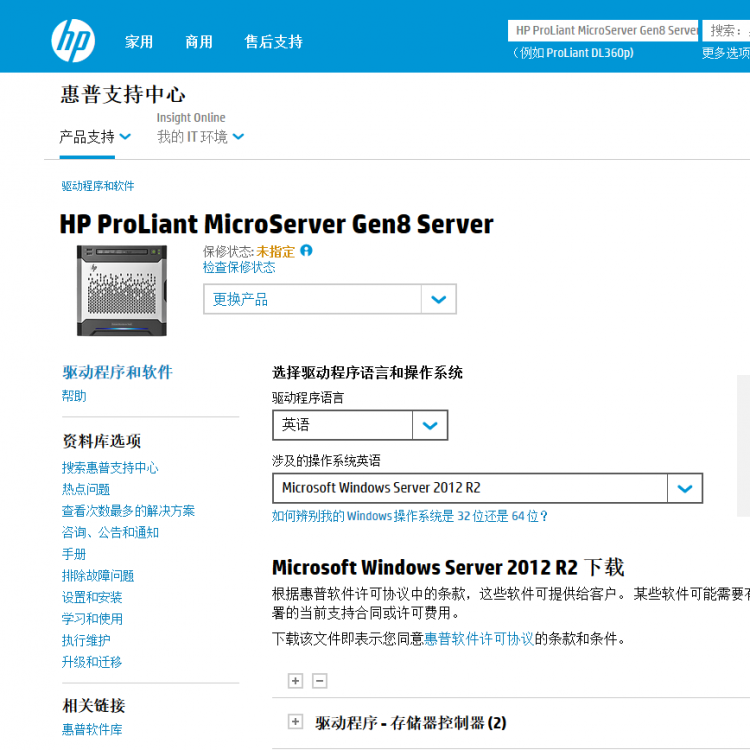Click the product search input field
This screenshot has width=750, height=750.
coord(603,31)
